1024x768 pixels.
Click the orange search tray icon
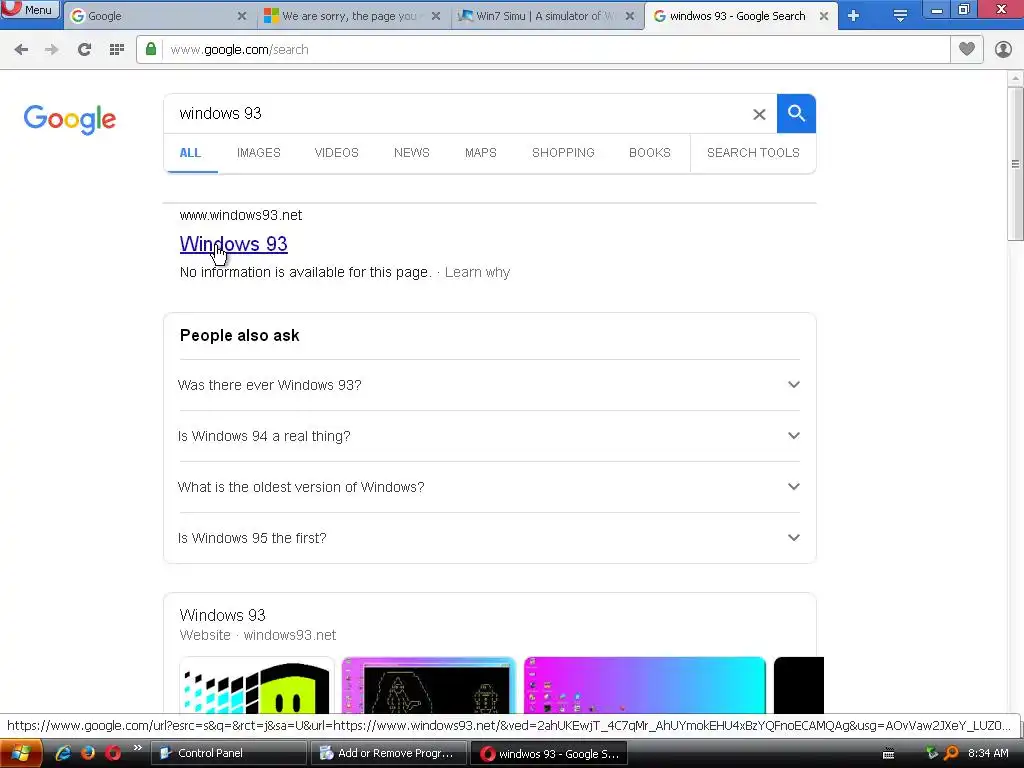point(952,753)
